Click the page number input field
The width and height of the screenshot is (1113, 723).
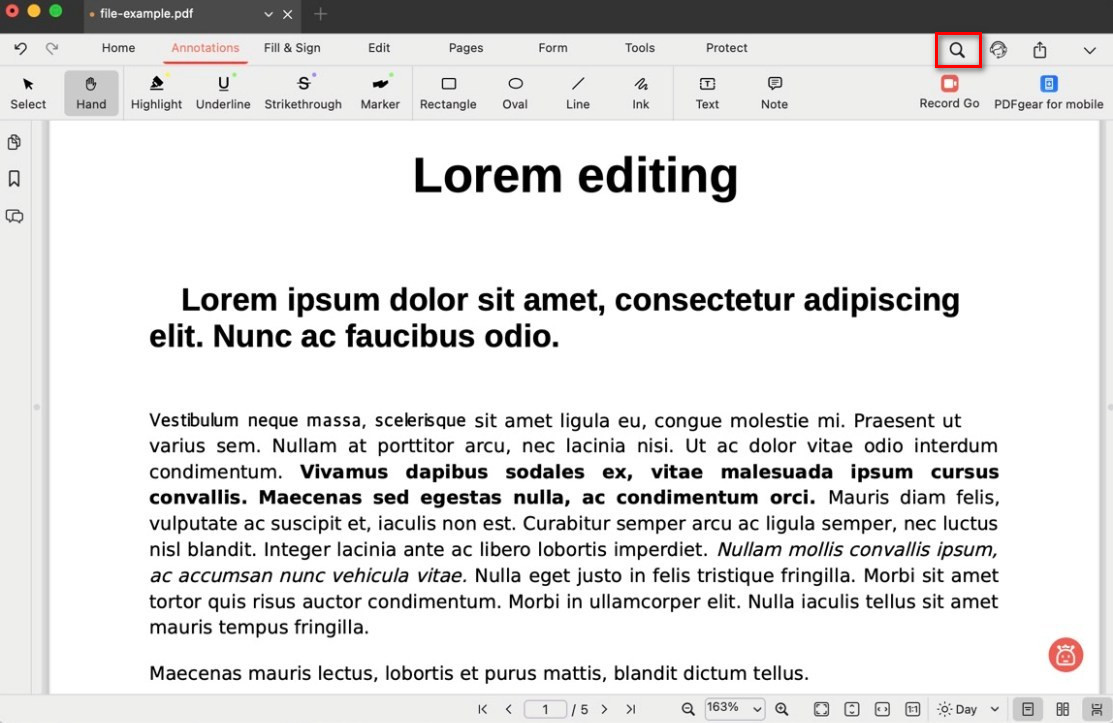click(546, 709)
